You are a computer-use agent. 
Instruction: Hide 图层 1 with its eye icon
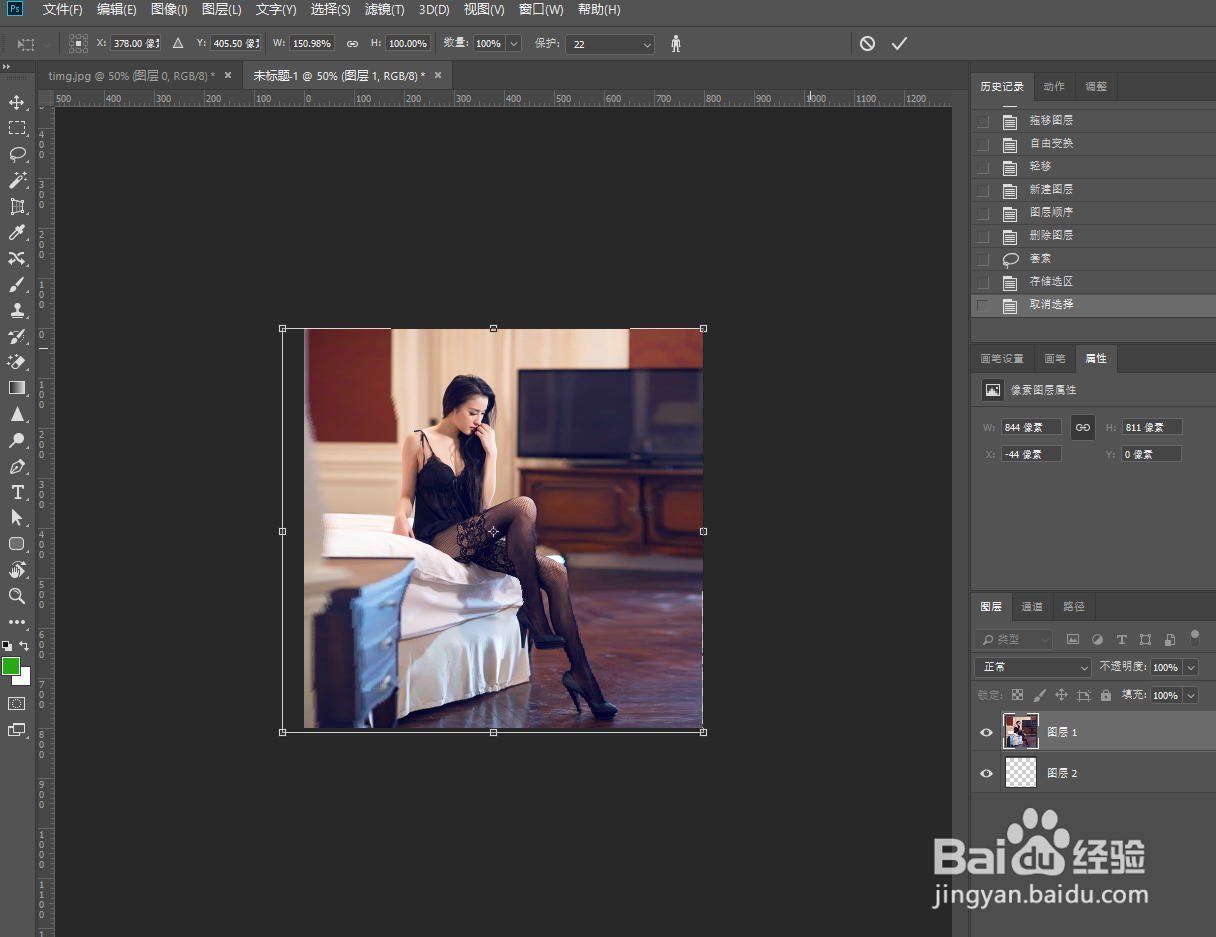point(986,732)
